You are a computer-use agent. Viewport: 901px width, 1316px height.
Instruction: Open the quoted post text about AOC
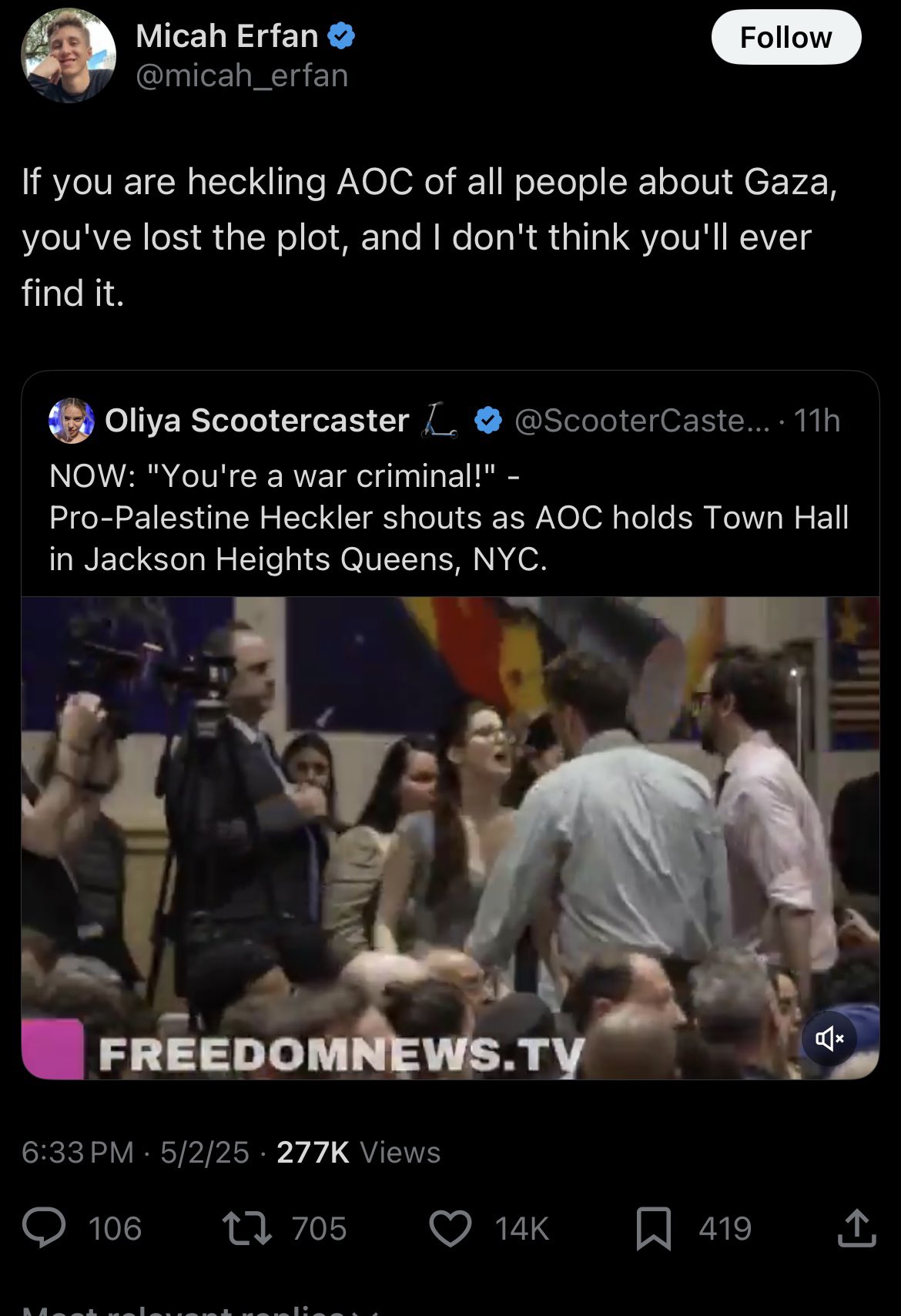tap(449, 518)
